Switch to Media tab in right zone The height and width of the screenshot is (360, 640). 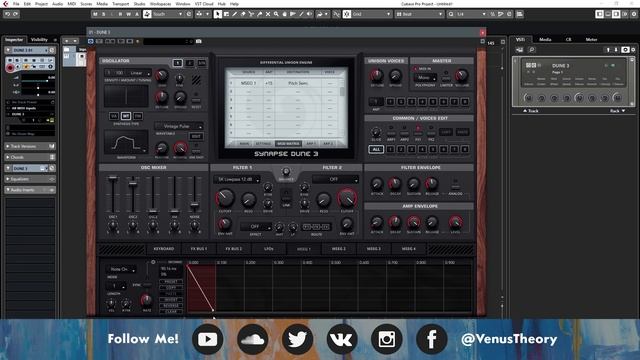pos(545,39)
